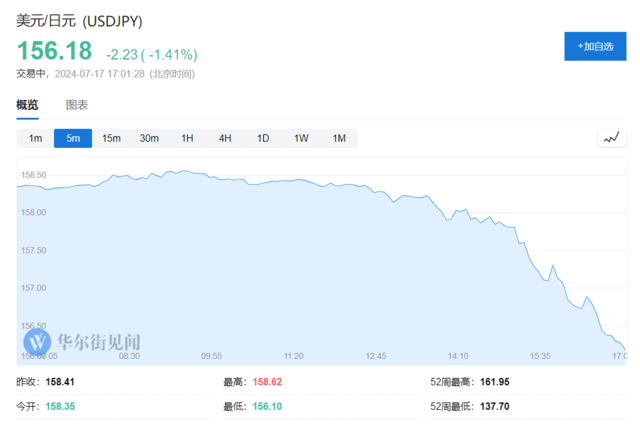Select the 5m timeframe
The image size is (640, 427).
(73, 138)
